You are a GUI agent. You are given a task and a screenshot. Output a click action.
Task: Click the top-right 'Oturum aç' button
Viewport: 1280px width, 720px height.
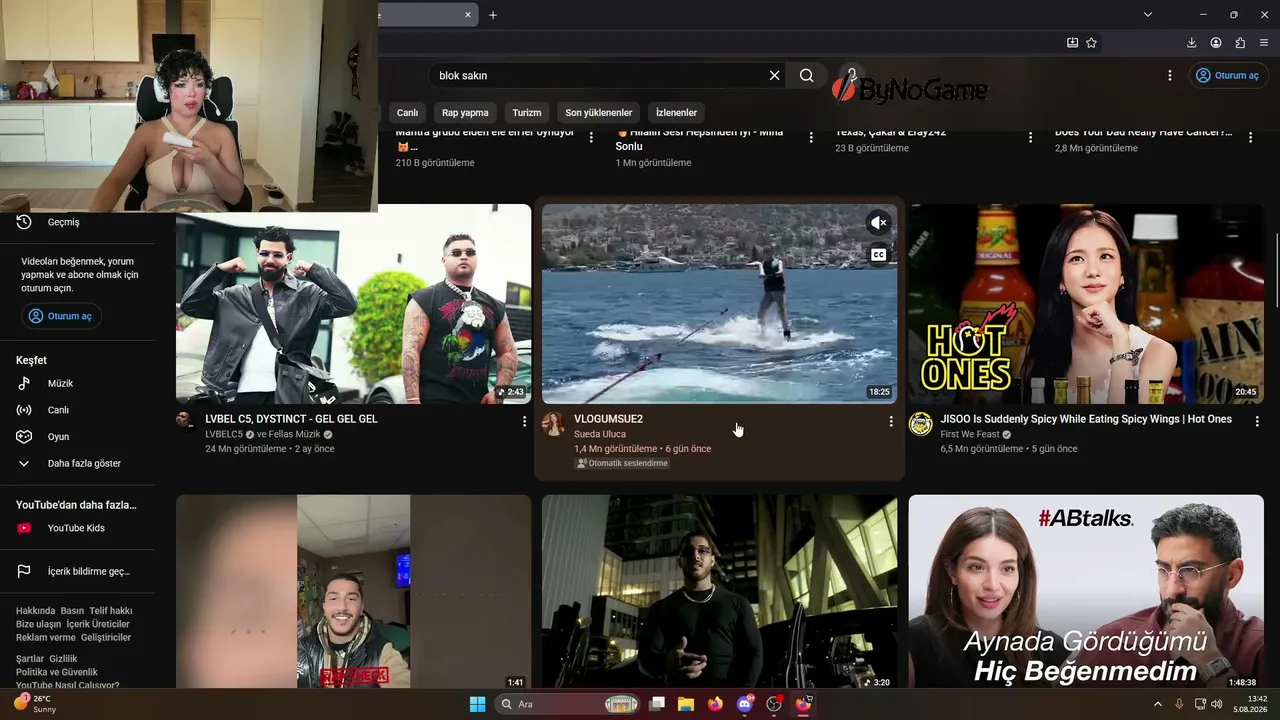click(x=1228, y=75)
